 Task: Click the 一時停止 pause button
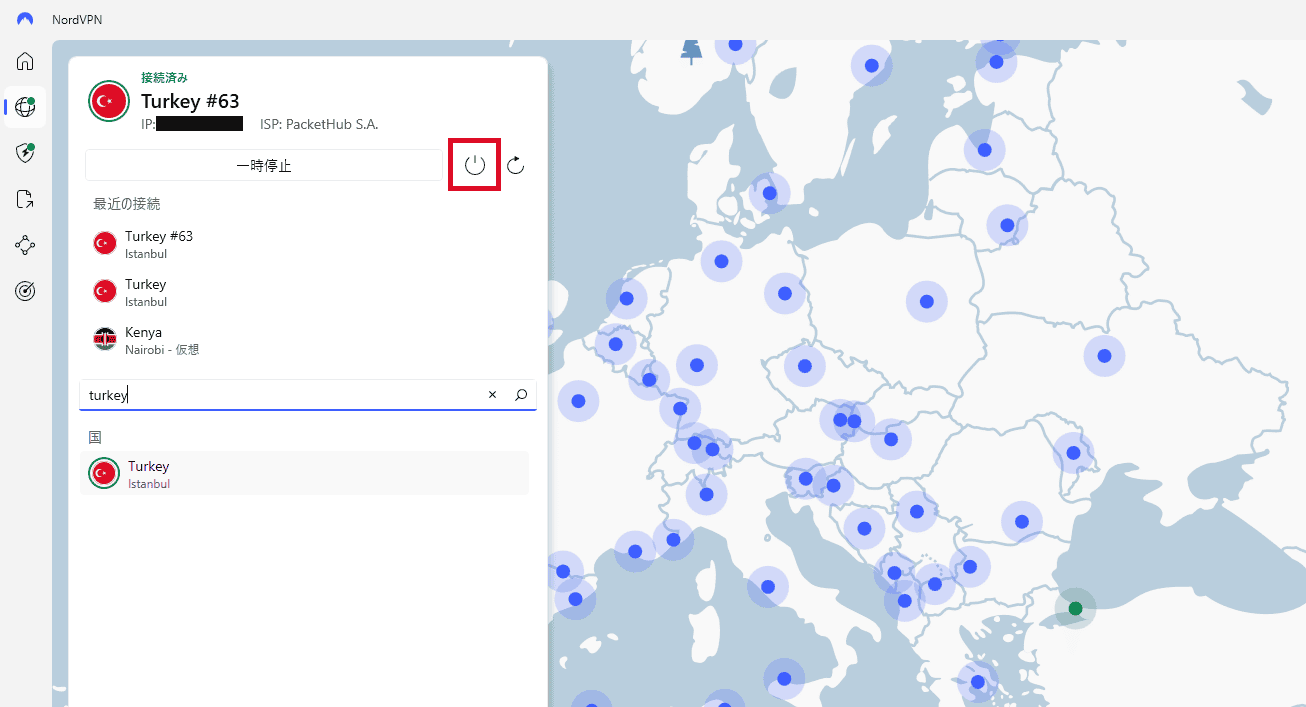tap(264, 165)
